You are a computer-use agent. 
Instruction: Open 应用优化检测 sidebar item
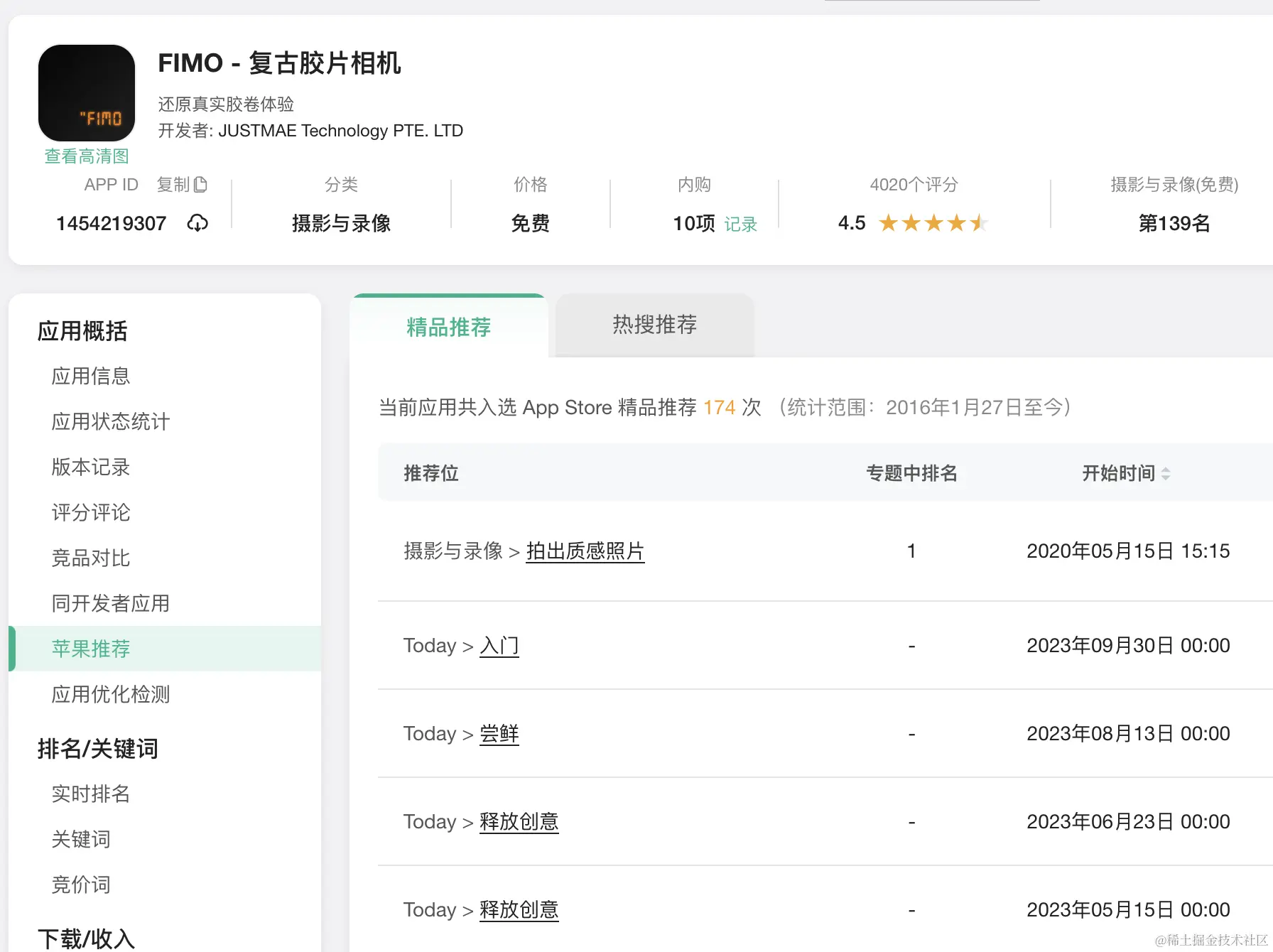111,694
